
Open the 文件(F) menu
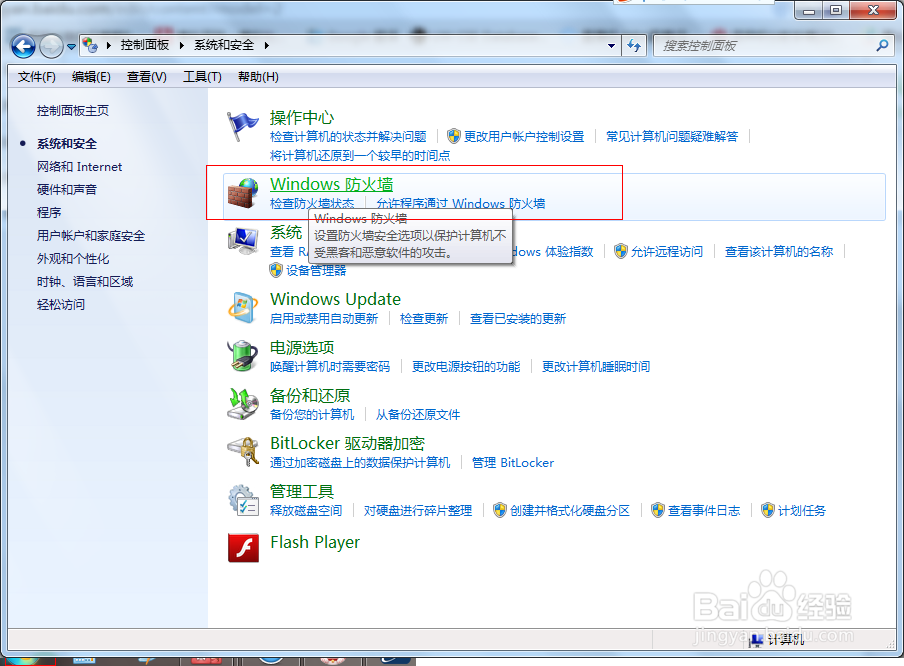pos(36,77)
